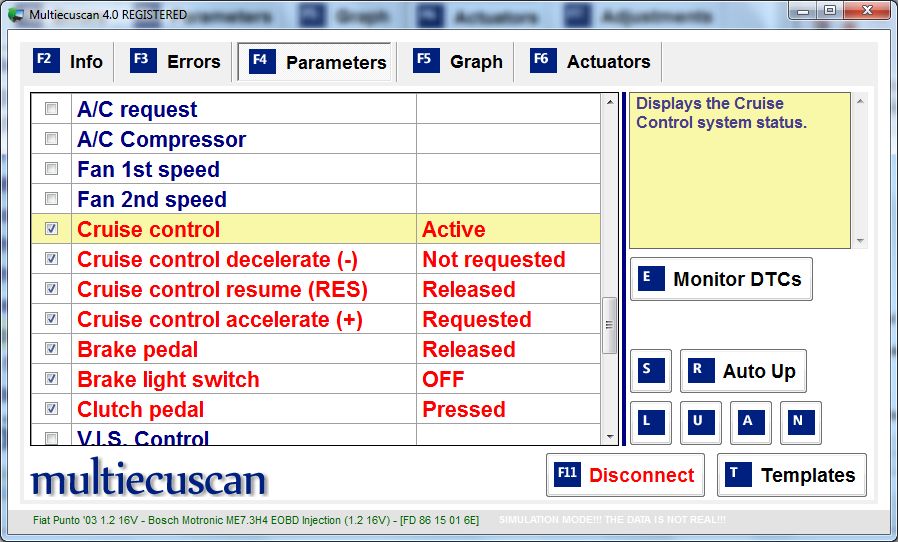Uncheck the Brake light switch checkbox
Screen dimensions: 898x542
pos(52,378)
